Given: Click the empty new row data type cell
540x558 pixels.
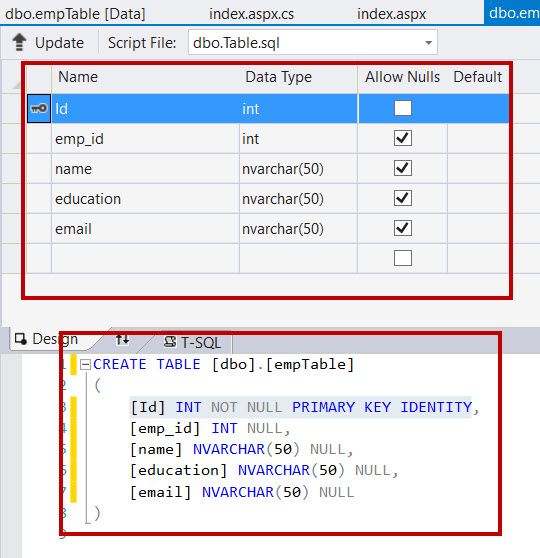Looking at the screenshot, I should pos(298,258).
